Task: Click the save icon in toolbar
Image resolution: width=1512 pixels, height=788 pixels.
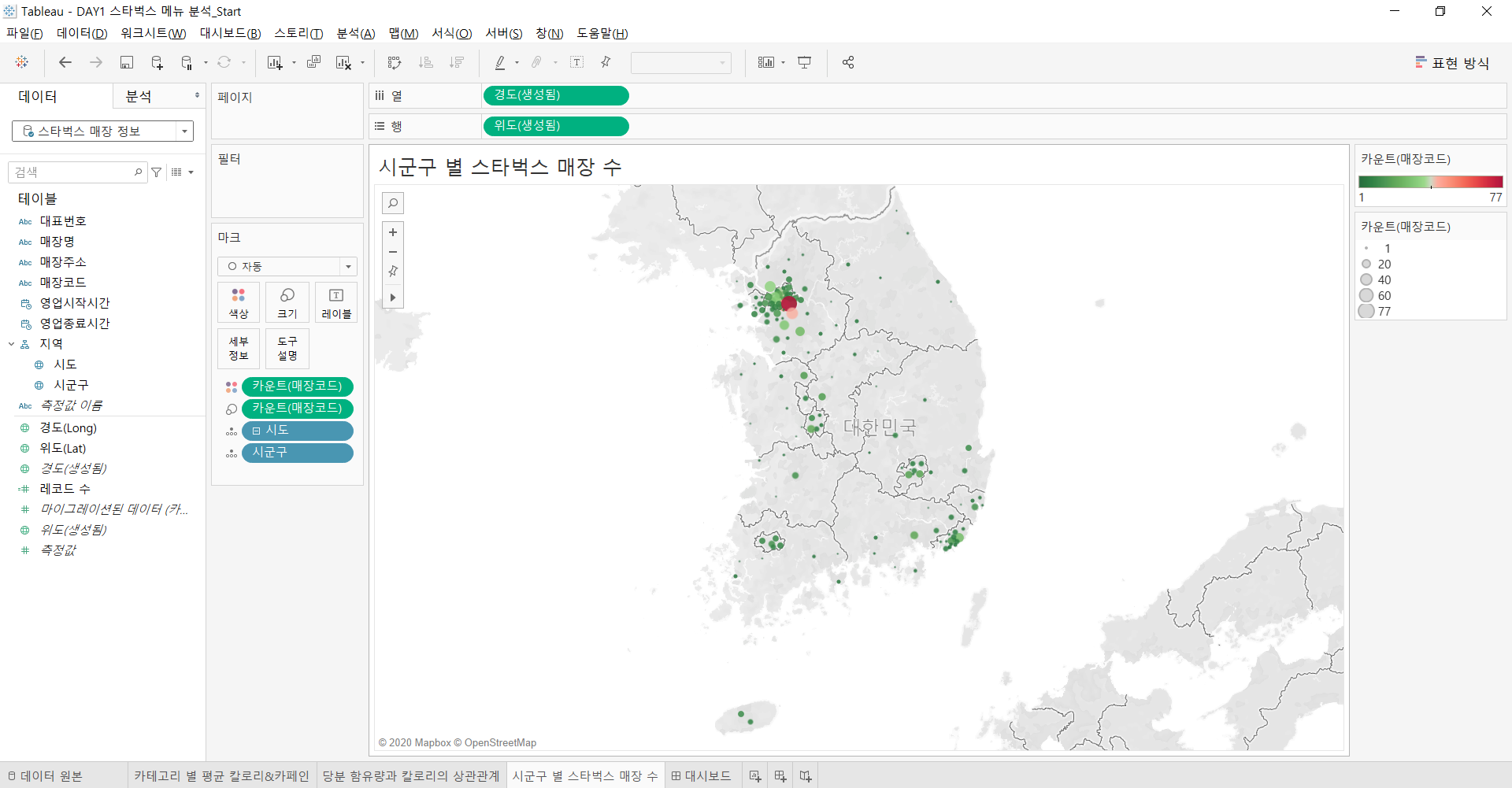Action: [x=126, y=62]
